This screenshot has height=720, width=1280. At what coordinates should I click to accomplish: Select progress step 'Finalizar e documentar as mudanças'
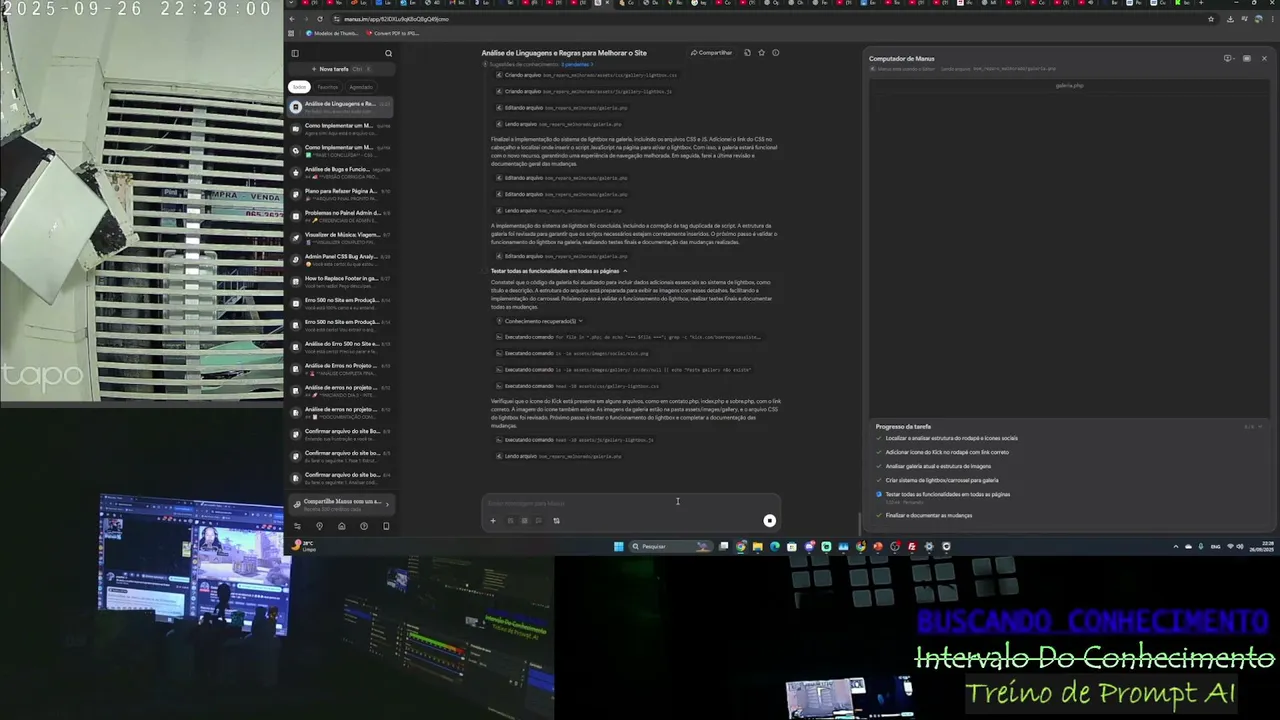point(928,515)
